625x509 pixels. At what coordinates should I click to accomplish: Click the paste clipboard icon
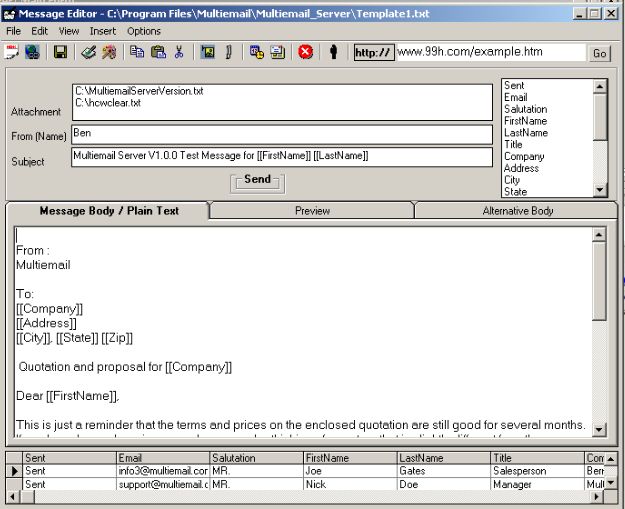click(x=157, y=53)
